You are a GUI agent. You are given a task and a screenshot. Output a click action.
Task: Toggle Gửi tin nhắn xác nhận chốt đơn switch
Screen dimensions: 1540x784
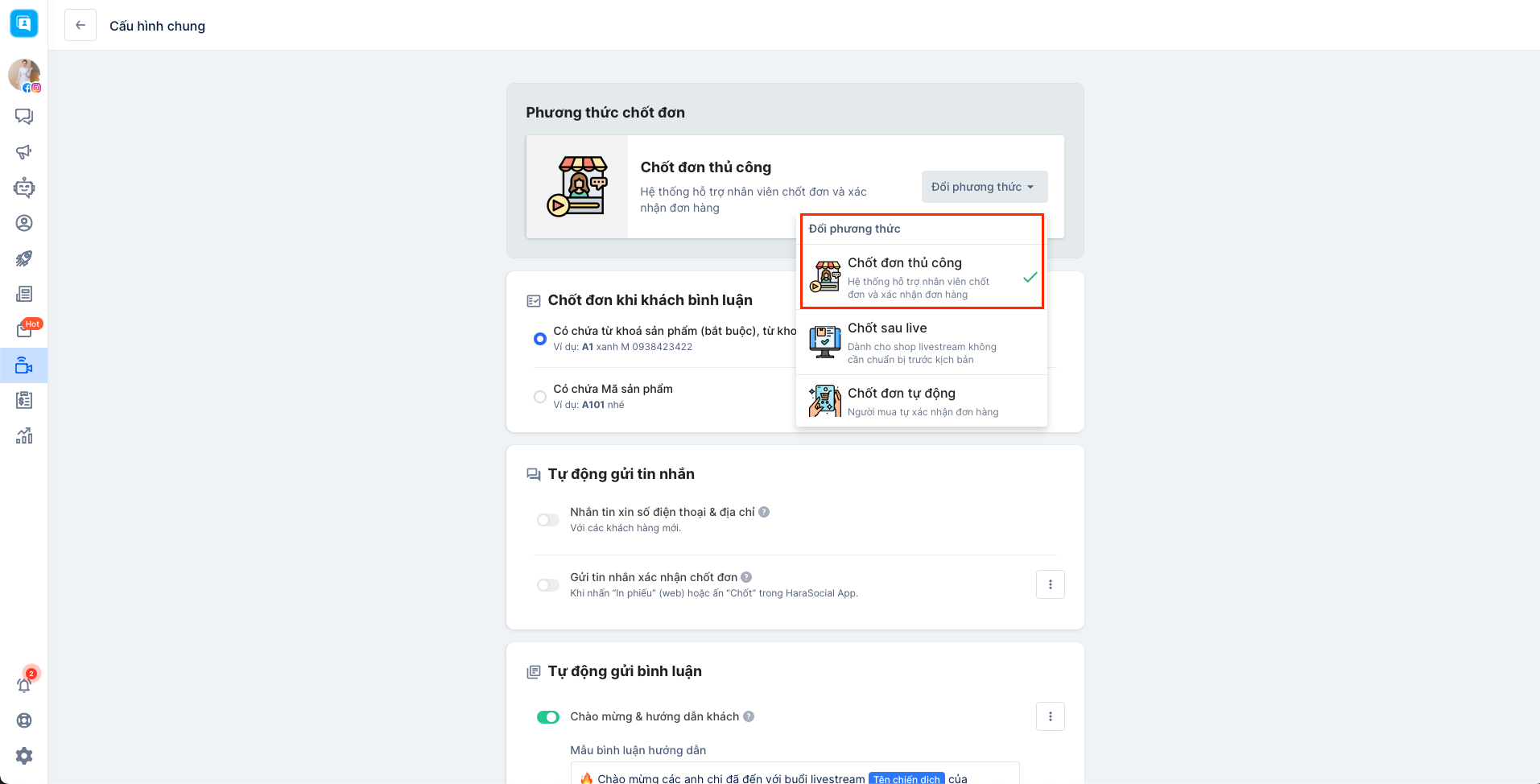pos(548,585)
